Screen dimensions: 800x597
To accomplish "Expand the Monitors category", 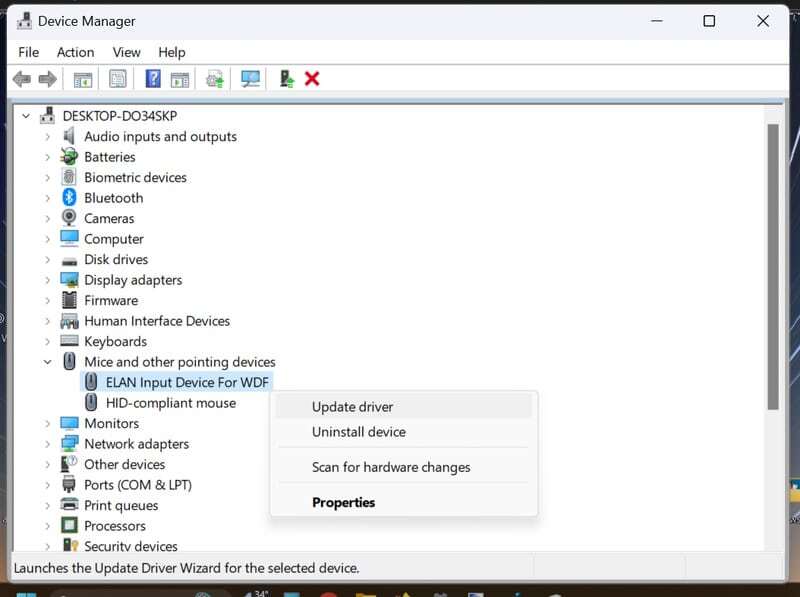I will [47, 424].
